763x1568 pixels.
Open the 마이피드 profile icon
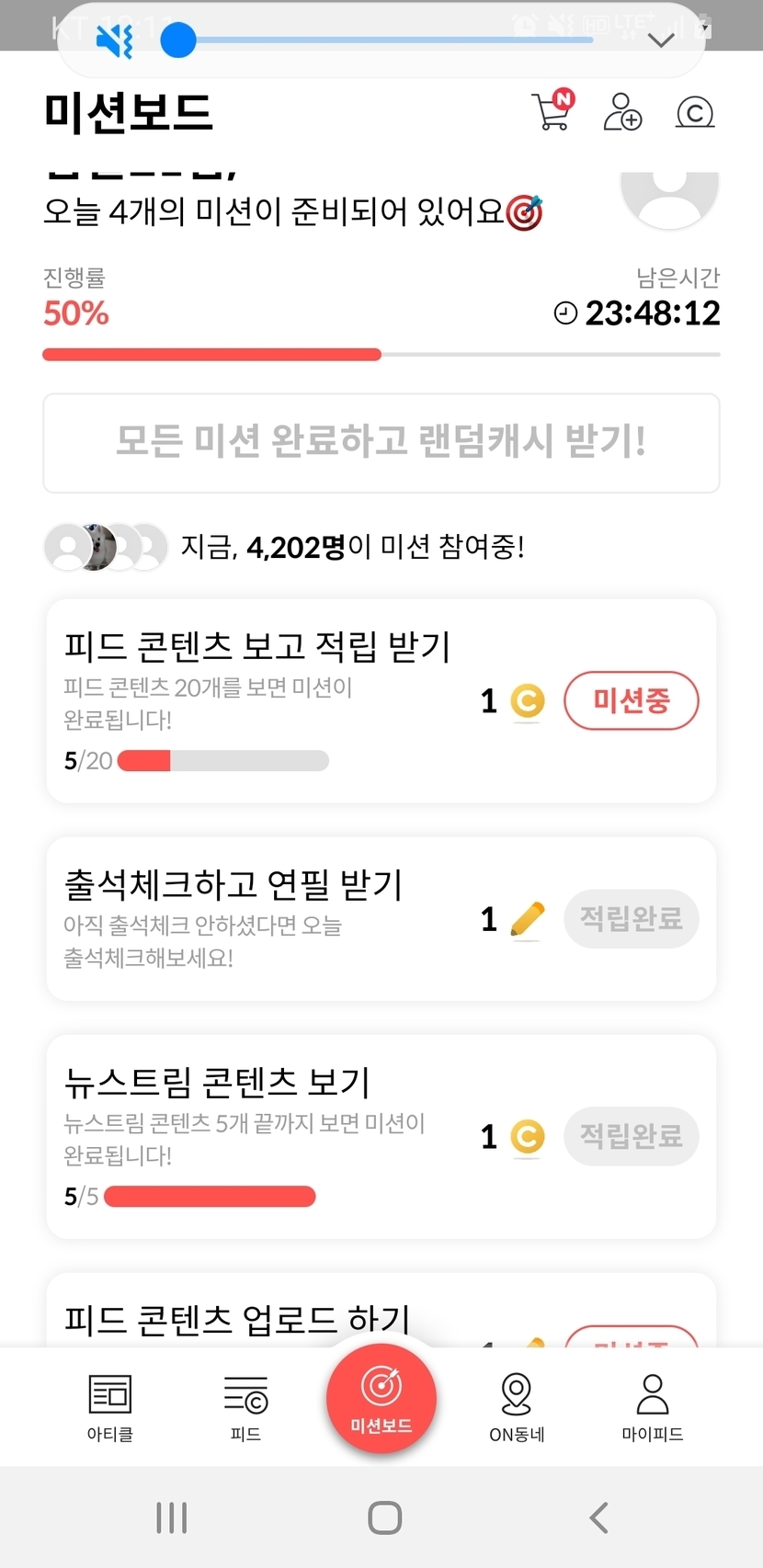[x=652, y=1405]
